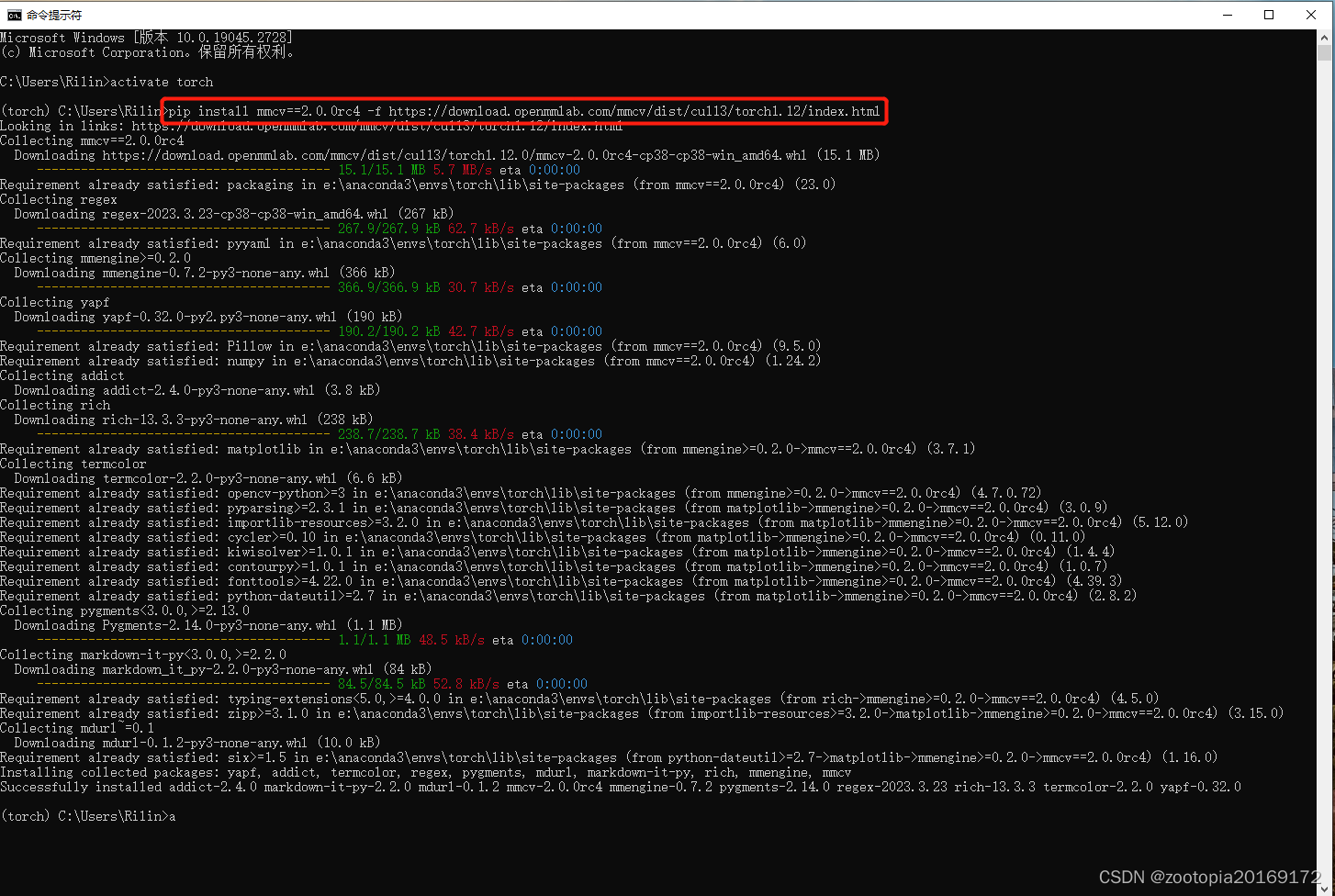Click the '1.1/1.1 MB' progress line
The width and height of the screenshot is (1335, 896).
pyautogui.click(x=305, y=640)
